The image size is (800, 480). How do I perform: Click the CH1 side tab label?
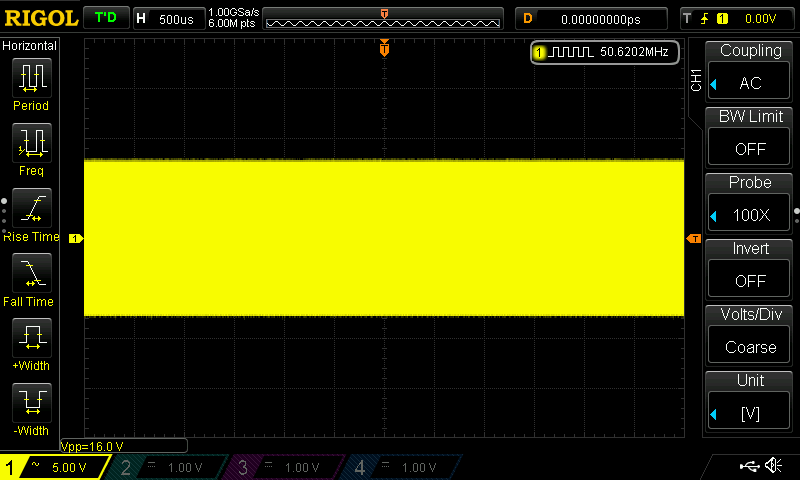click(x=696, y=80)
